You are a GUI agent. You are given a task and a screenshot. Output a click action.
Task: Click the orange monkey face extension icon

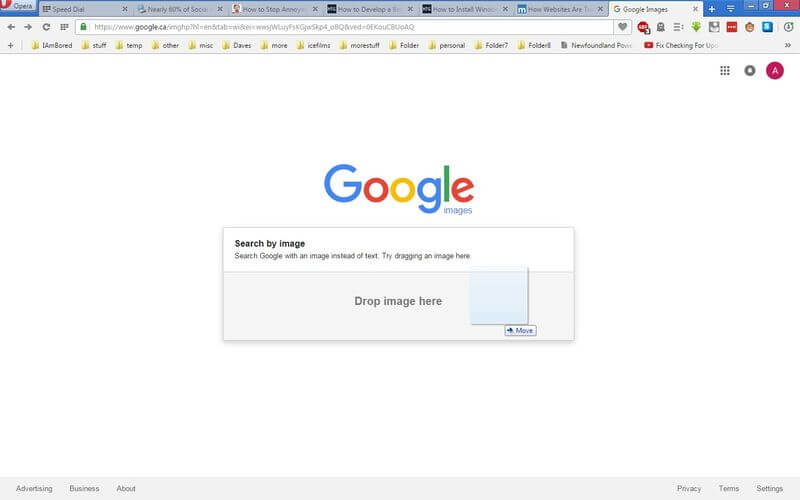tap(749, 27)
